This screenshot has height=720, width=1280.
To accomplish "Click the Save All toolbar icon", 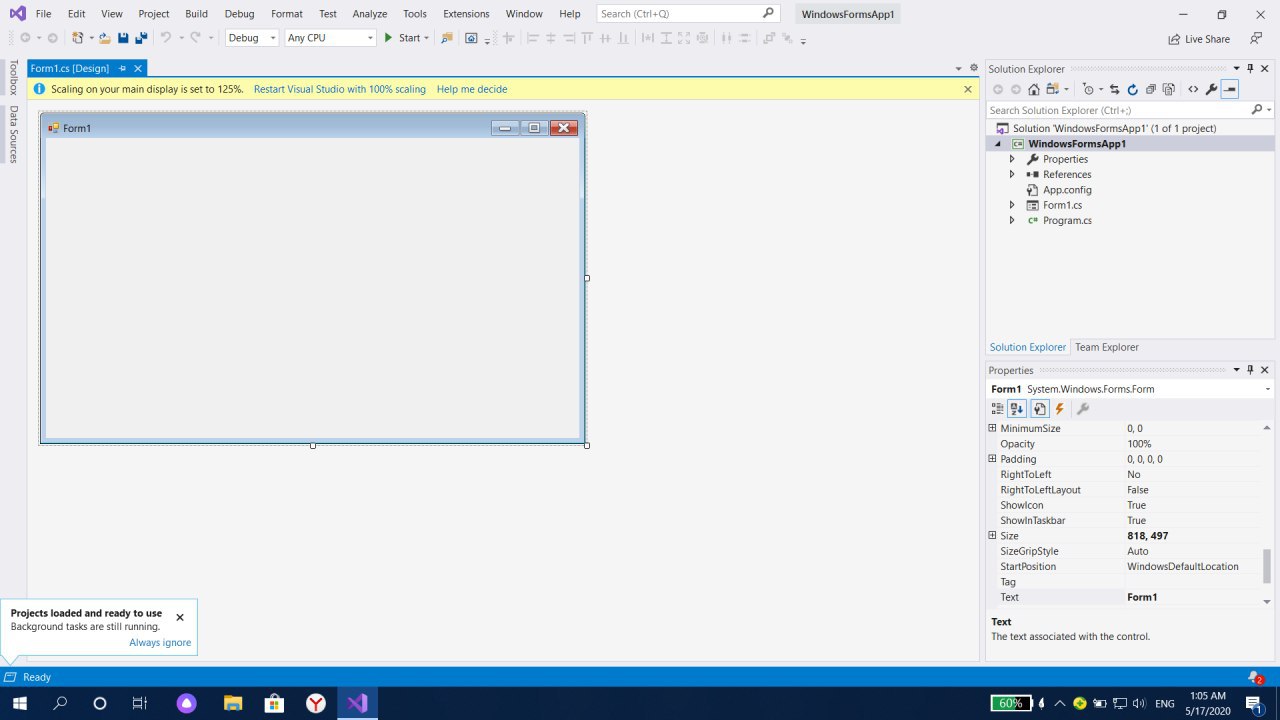I will click(x=141, y=38).
